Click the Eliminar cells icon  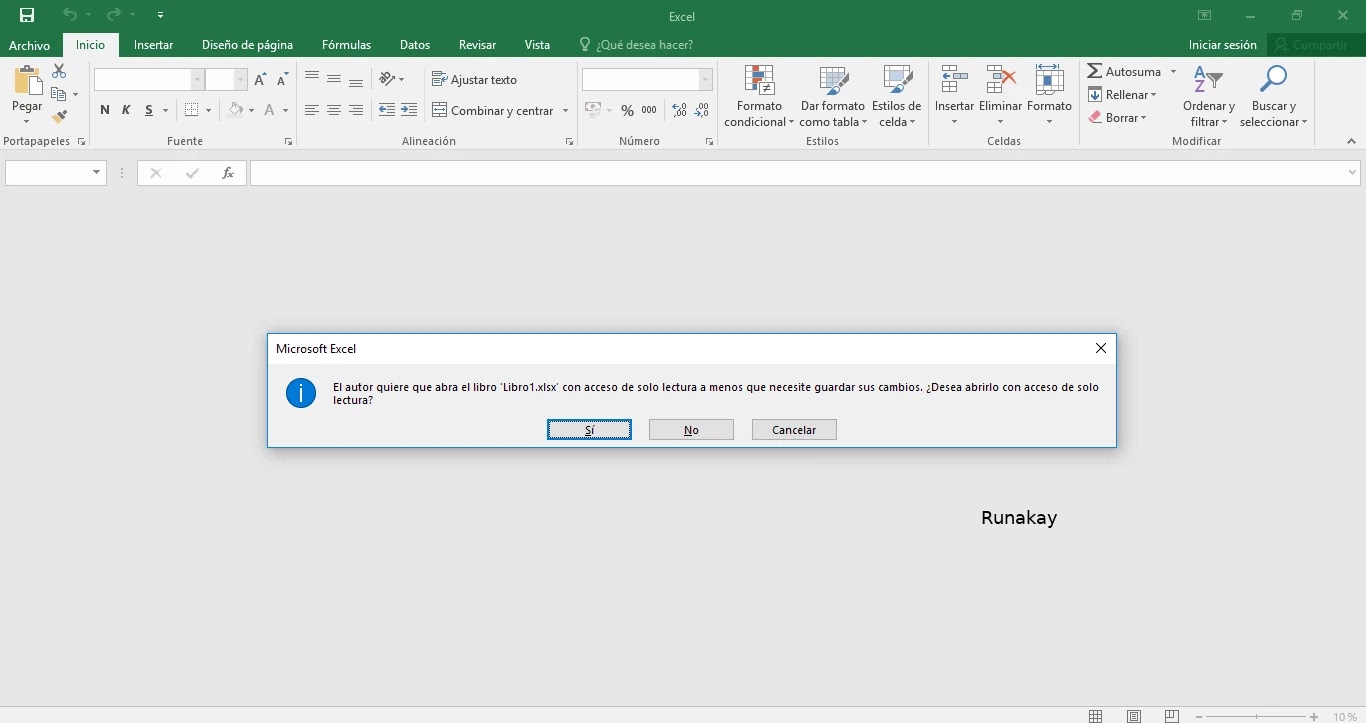click(x=1000, y=80)
